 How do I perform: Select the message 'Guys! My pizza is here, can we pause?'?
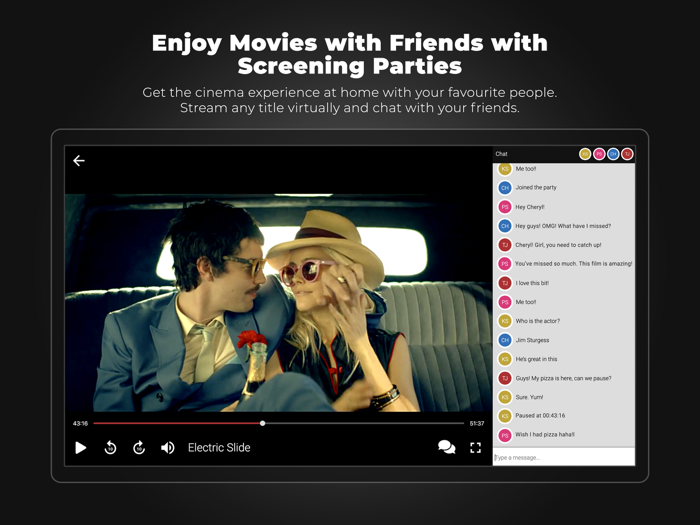[x=563, y=378]
